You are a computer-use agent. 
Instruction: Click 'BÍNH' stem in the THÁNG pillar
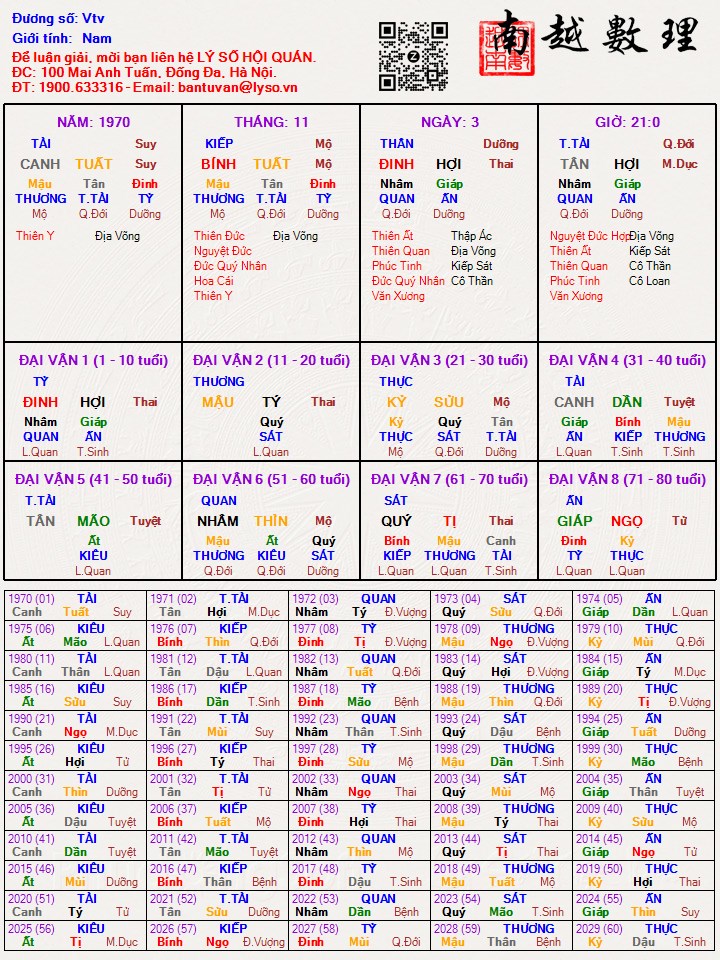(x=219, y=164)
